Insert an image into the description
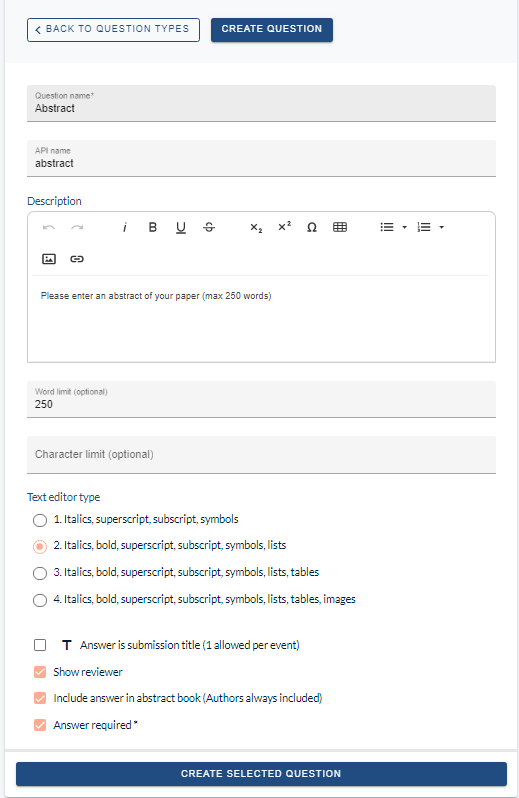The width and height of the screenshot is (519, 798). [49, 259]
